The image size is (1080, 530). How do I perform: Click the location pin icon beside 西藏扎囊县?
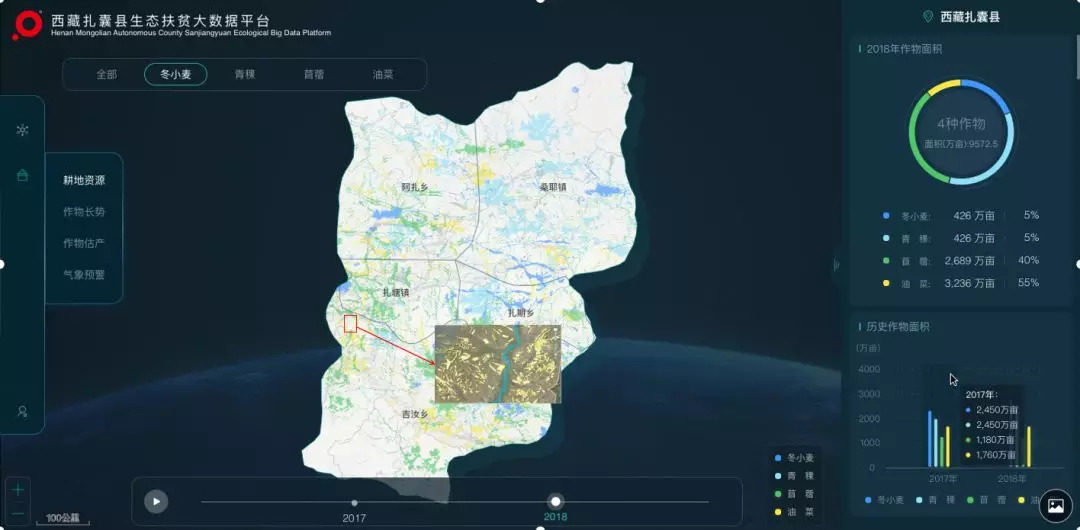point(928,16)
